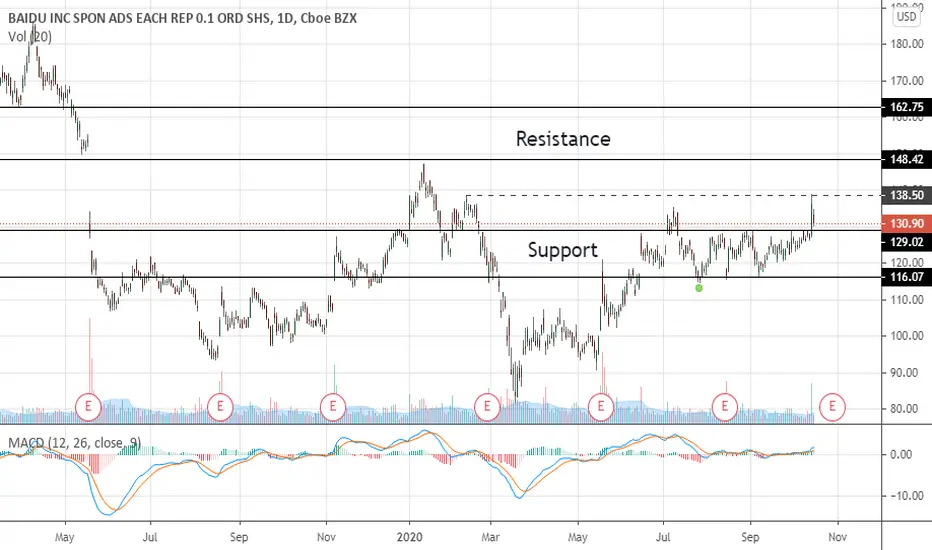
Task: Select the 162.75 price line label
Action: click(906, 107)
